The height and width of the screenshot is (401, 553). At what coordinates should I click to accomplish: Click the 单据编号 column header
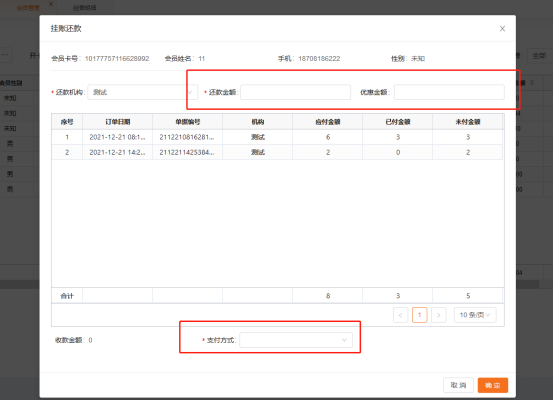[188, 122]
